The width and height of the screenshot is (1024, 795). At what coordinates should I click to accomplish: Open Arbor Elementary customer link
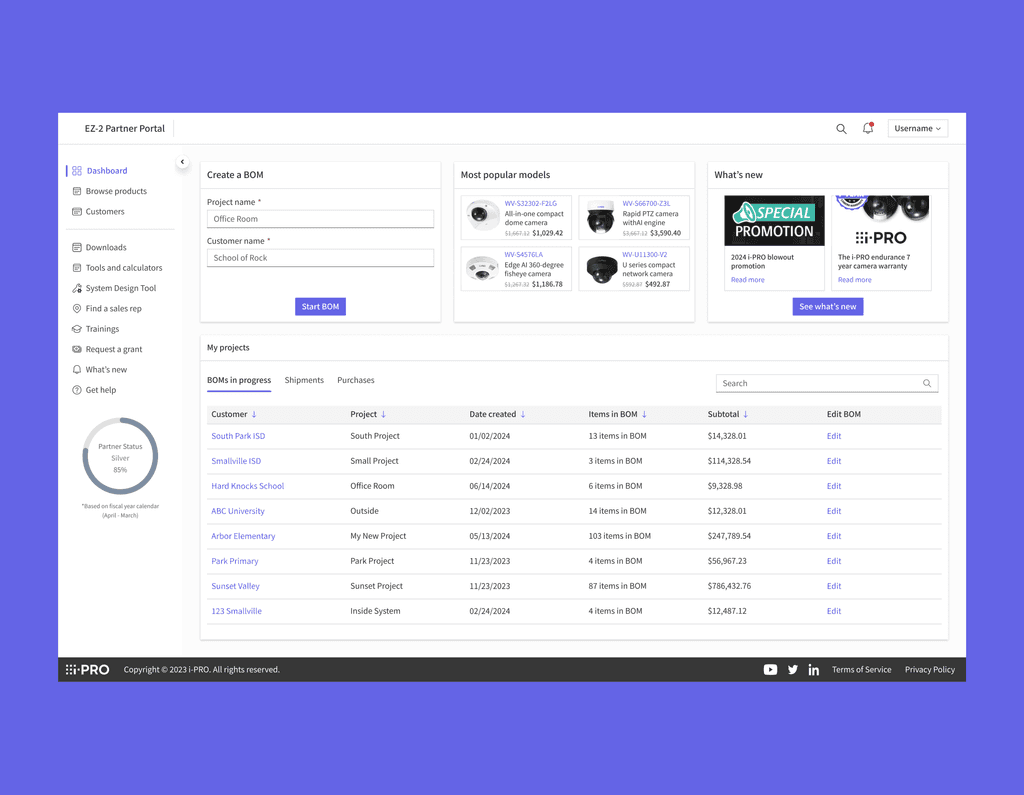tap(243, 536)
